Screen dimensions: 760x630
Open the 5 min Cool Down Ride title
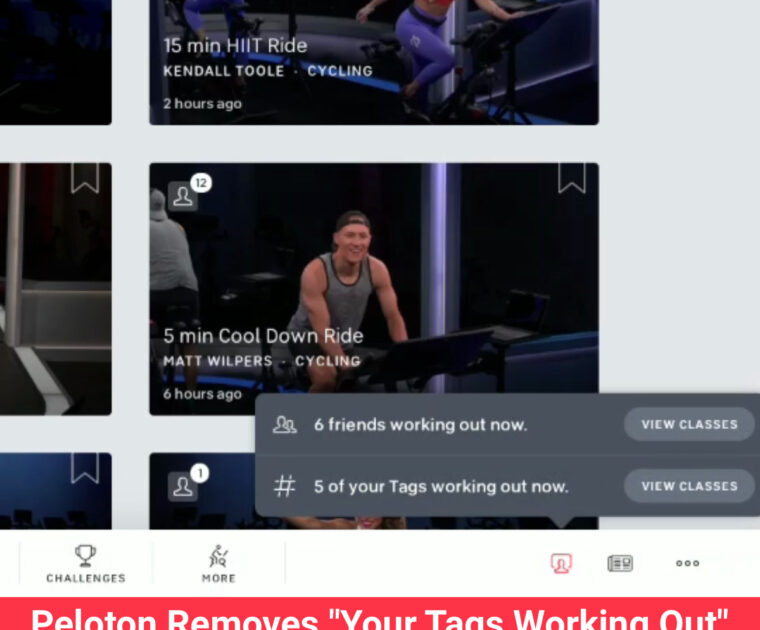(263, 336)
